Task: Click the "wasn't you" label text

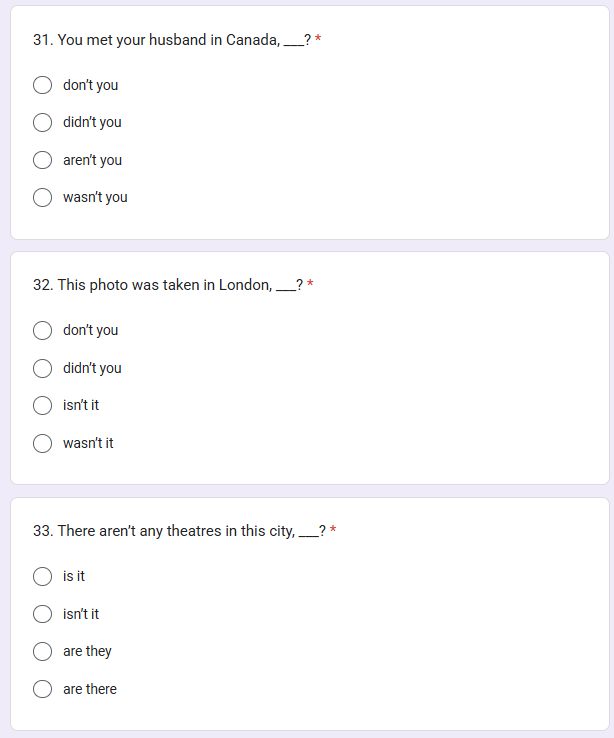Action: coord(95,197)
